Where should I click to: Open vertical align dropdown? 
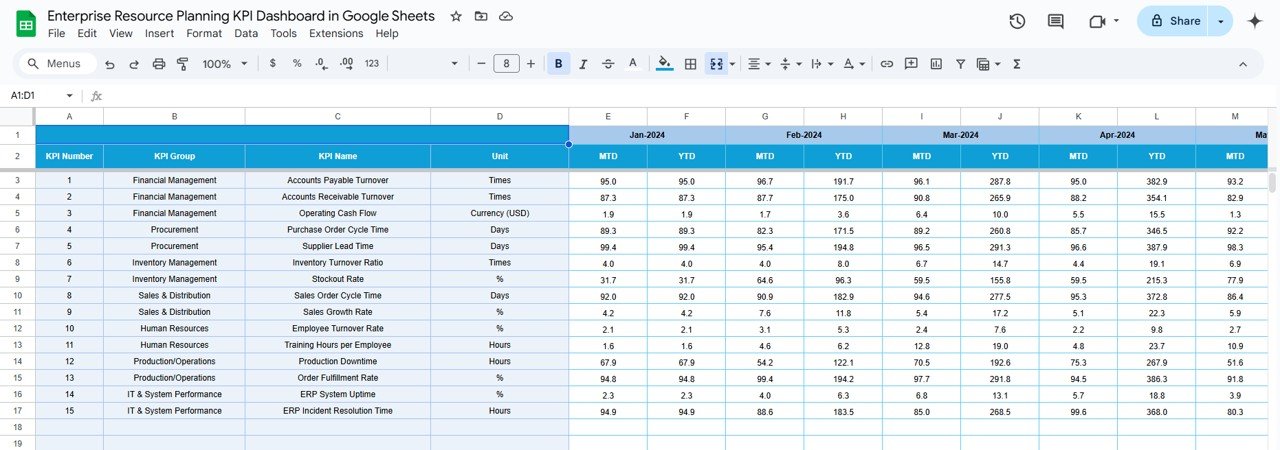point(790,63)
